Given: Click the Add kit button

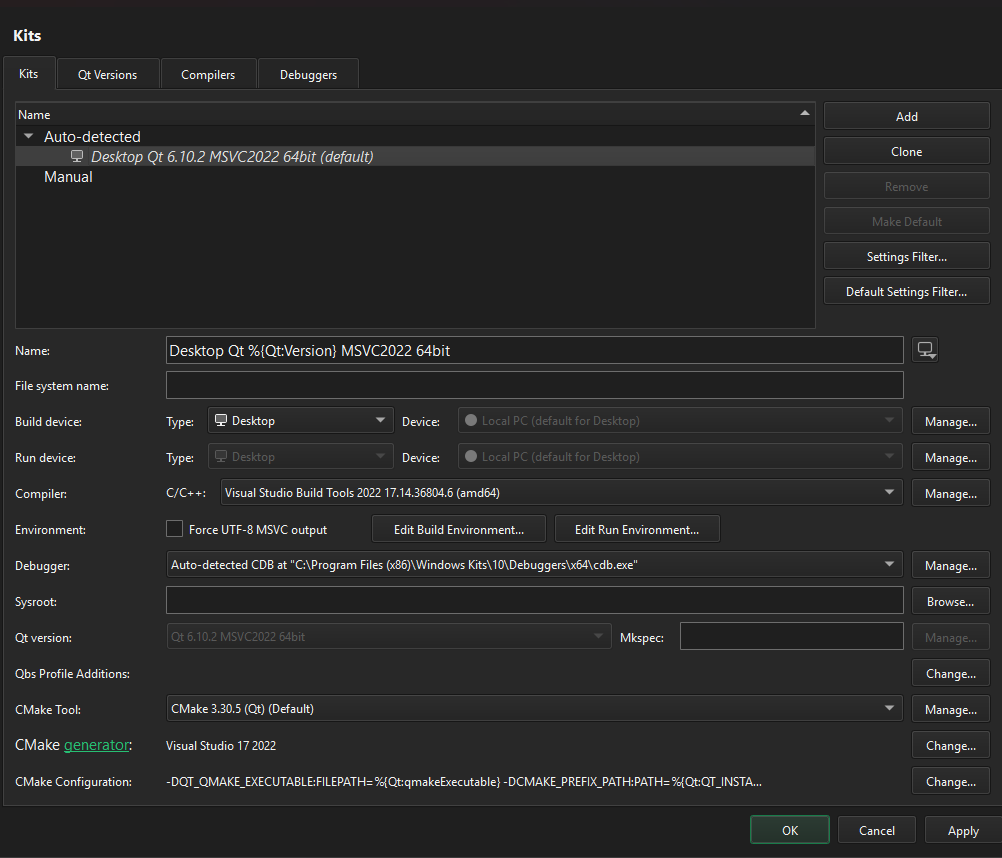Looking at the screenshot, I should point(906,117).
